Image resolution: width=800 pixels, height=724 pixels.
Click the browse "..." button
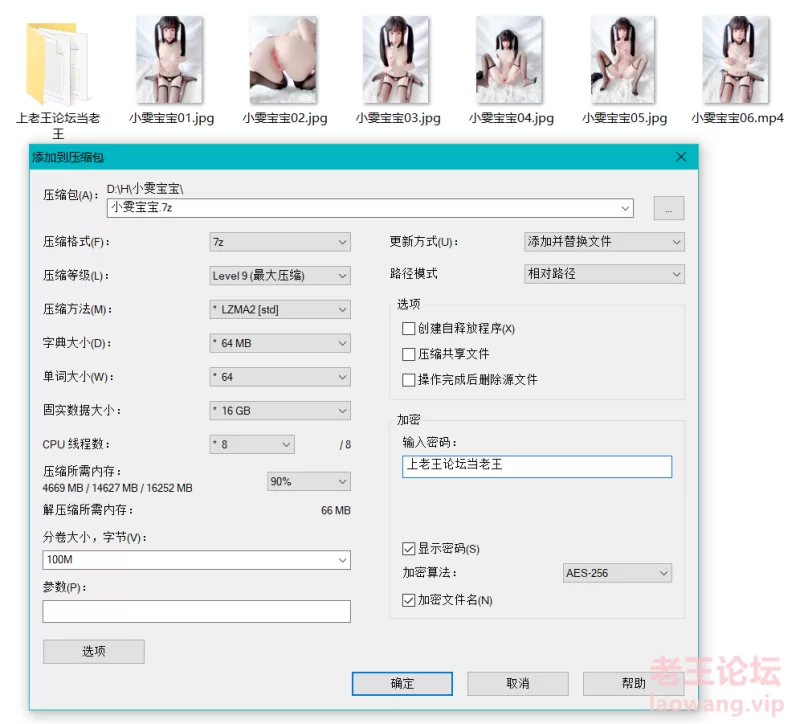(x=668, y=208)
